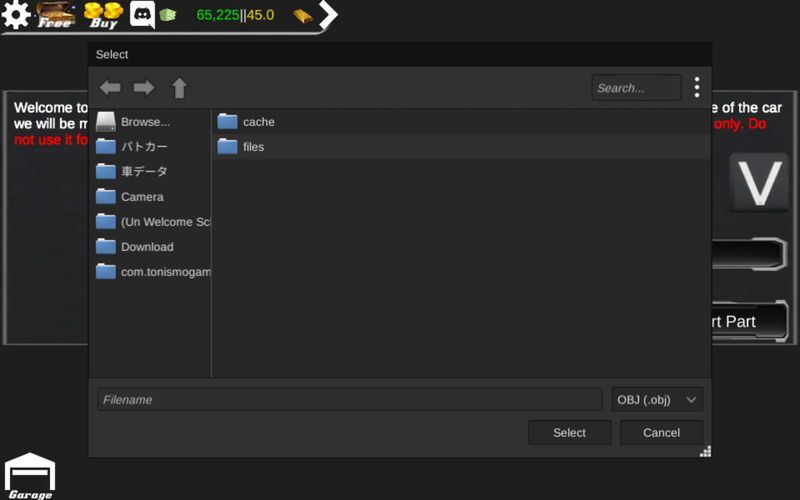Open the three-dot options menu

point(697,87)
